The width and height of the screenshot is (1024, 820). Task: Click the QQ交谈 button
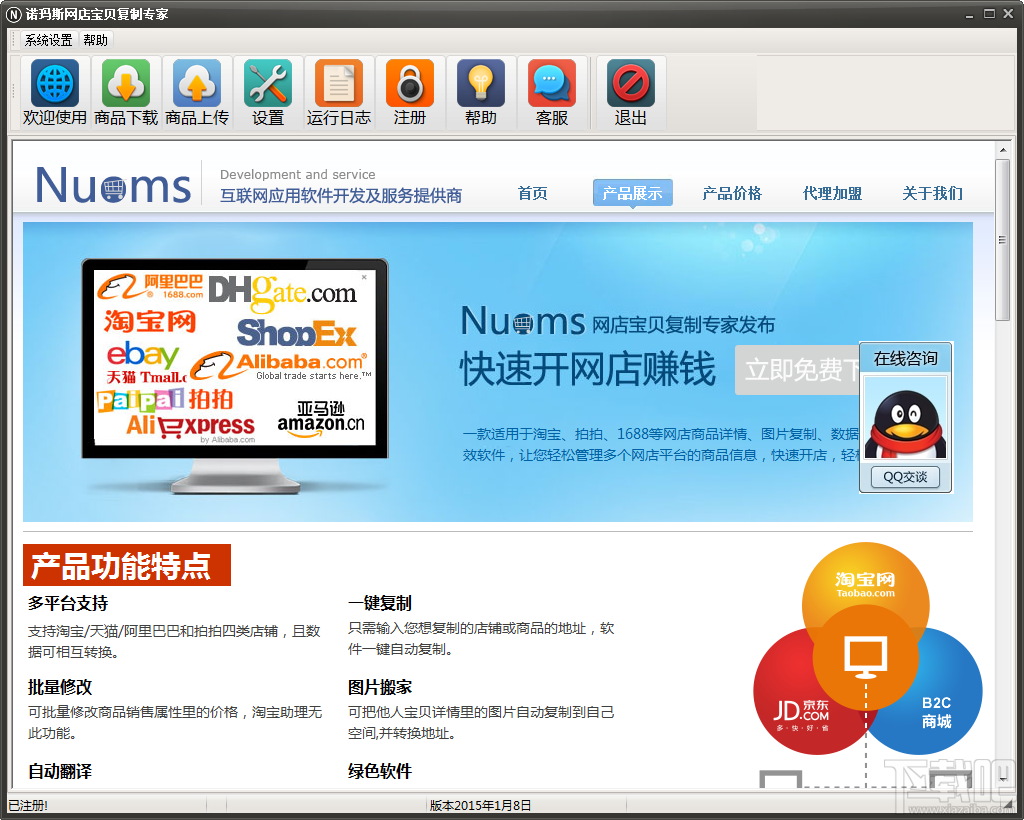(x=905, y=477)
